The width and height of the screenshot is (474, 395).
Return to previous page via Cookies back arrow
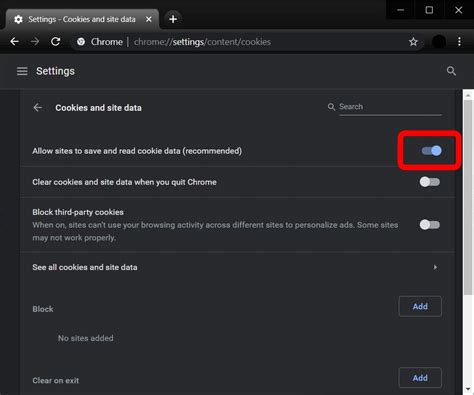pos(38,108)
